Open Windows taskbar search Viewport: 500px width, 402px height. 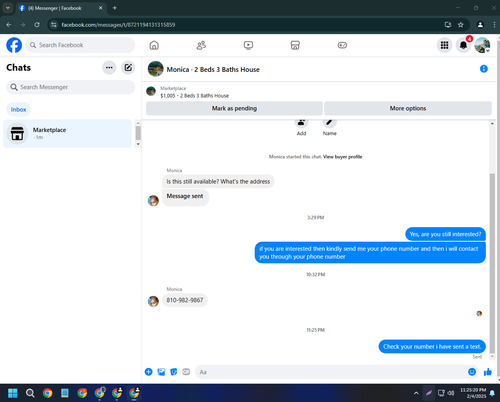pos(30,393)
